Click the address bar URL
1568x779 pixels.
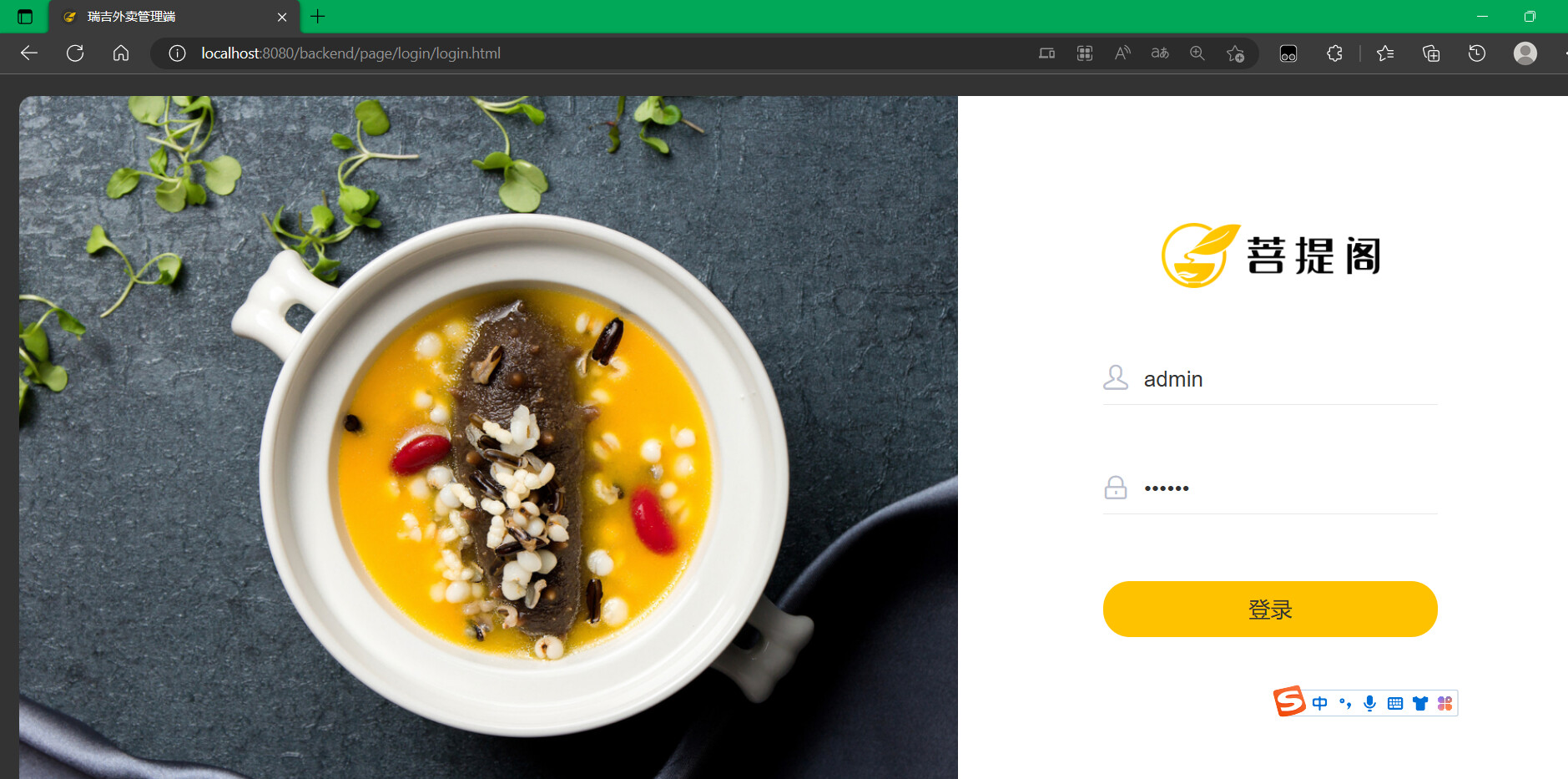click(x=350, y=53)
